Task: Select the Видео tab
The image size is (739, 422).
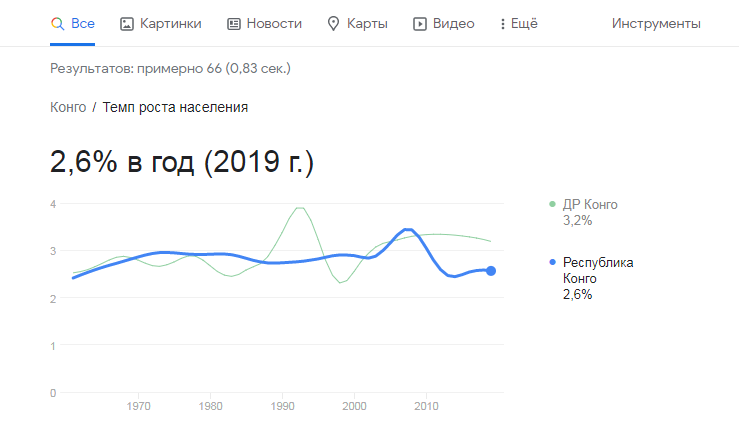Action: (x=443, y=24)
